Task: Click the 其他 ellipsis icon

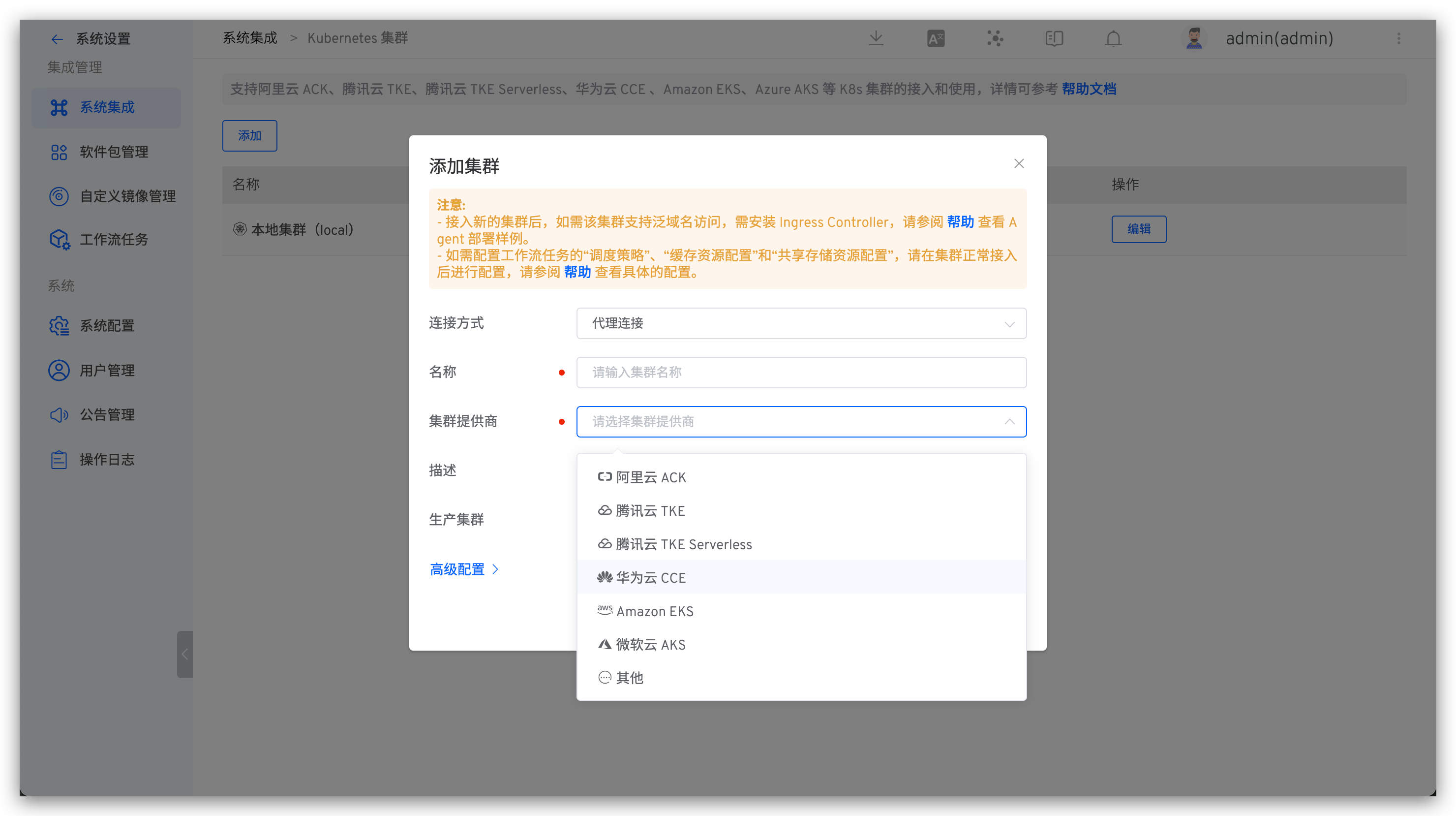Action: 605,677
